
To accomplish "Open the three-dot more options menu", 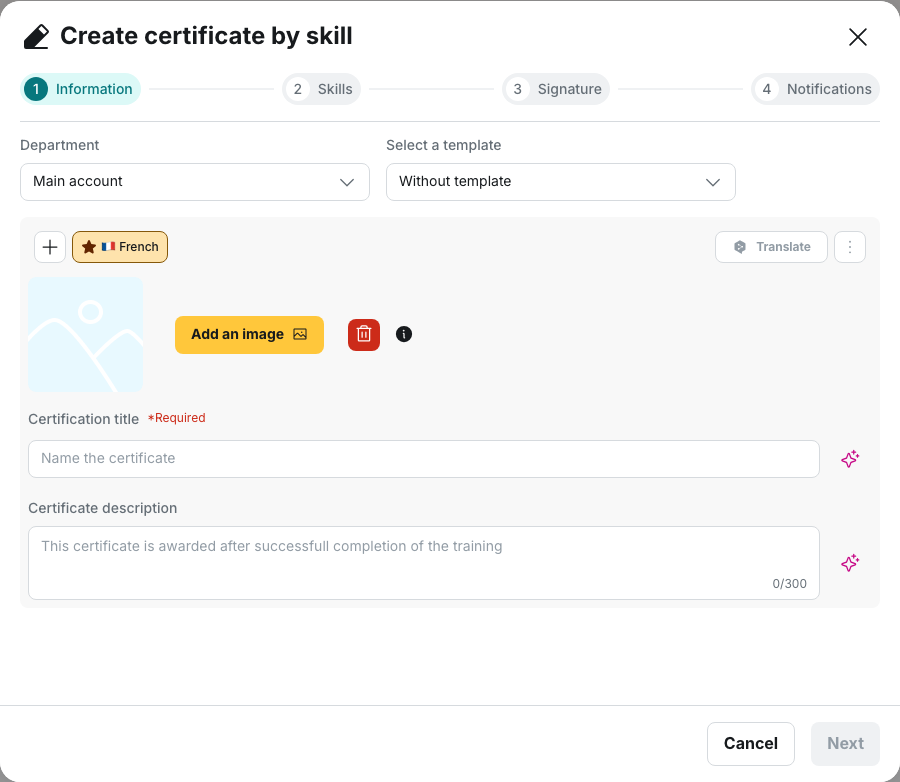I will [x=849, y=247].
